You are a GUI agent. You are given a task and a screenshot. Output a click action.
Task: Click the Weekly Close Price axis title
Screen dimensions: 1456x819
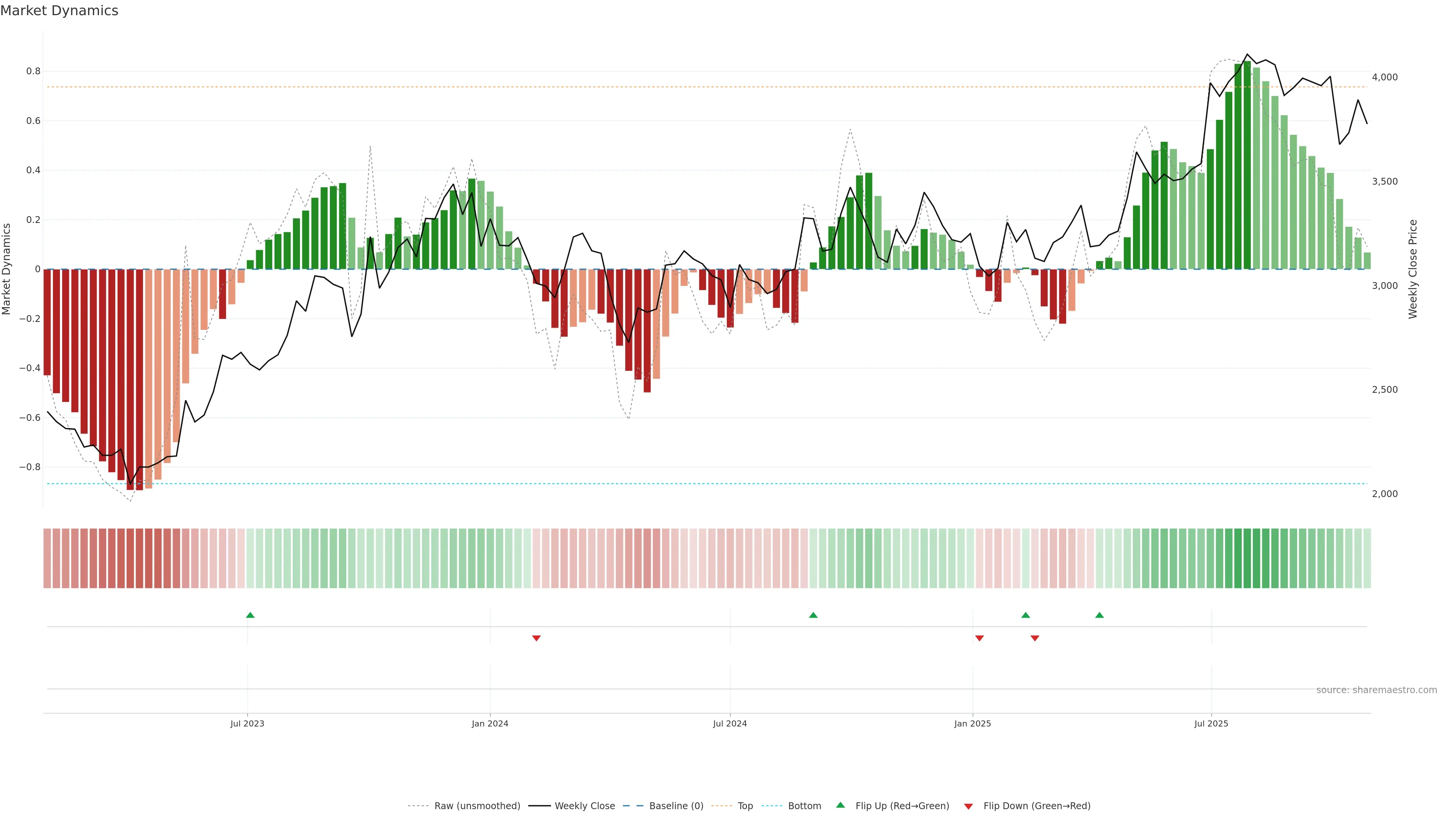click(x=1412, y=269)
